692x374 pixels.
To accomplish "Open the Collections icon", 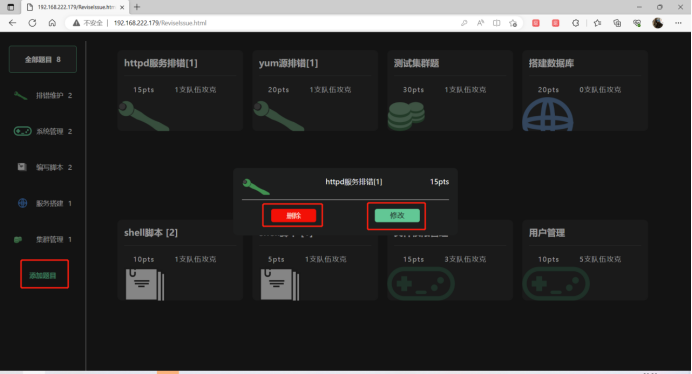I will pyautogui.click(x=617, y=23).
